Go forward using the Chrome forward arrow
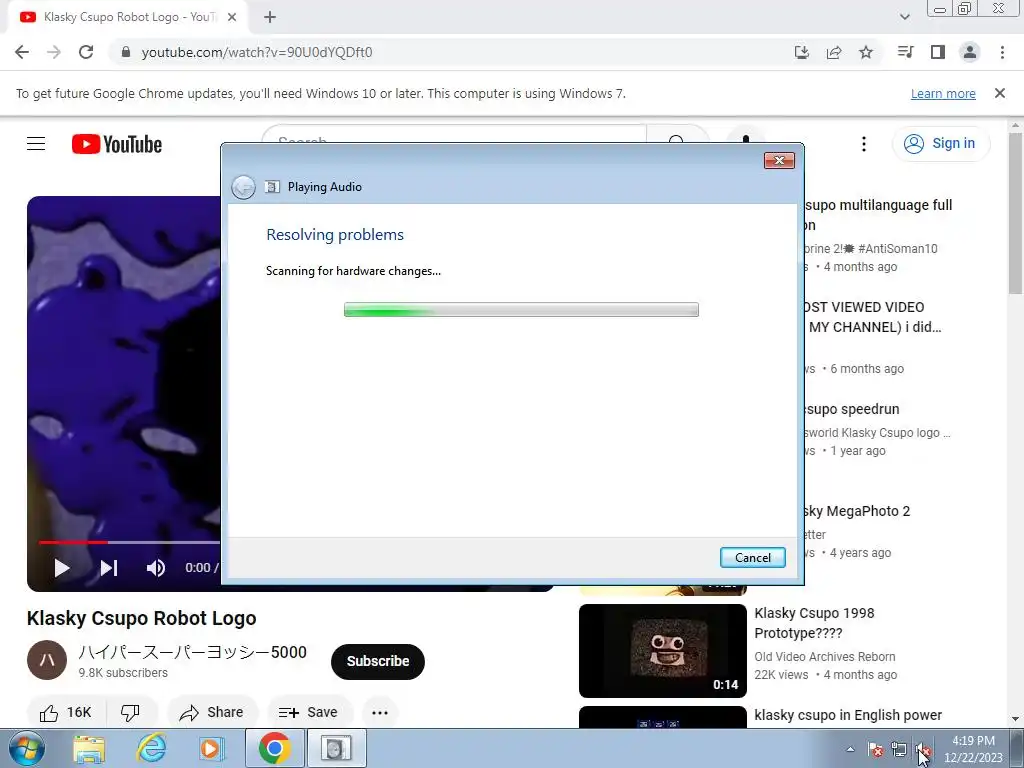This screenshot has height=768, width=1024. [54, 52]
